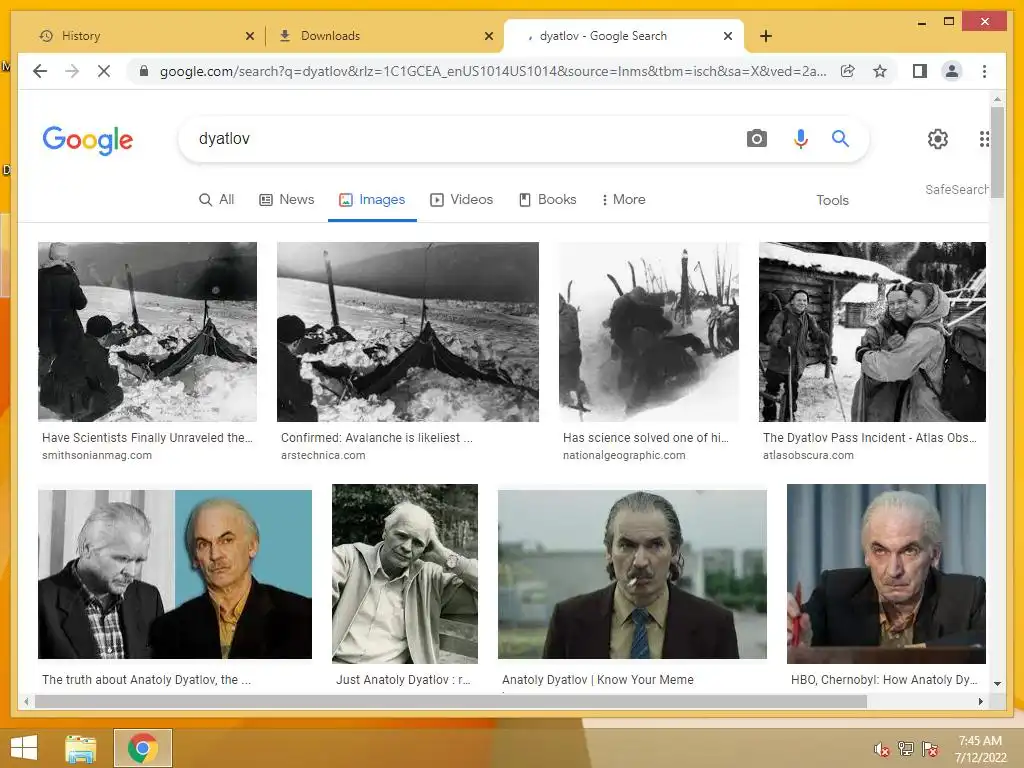The height and width of the screenshot is (768, 1024).
Task: Stop loading the page
Action: click(x=104, y=71)
